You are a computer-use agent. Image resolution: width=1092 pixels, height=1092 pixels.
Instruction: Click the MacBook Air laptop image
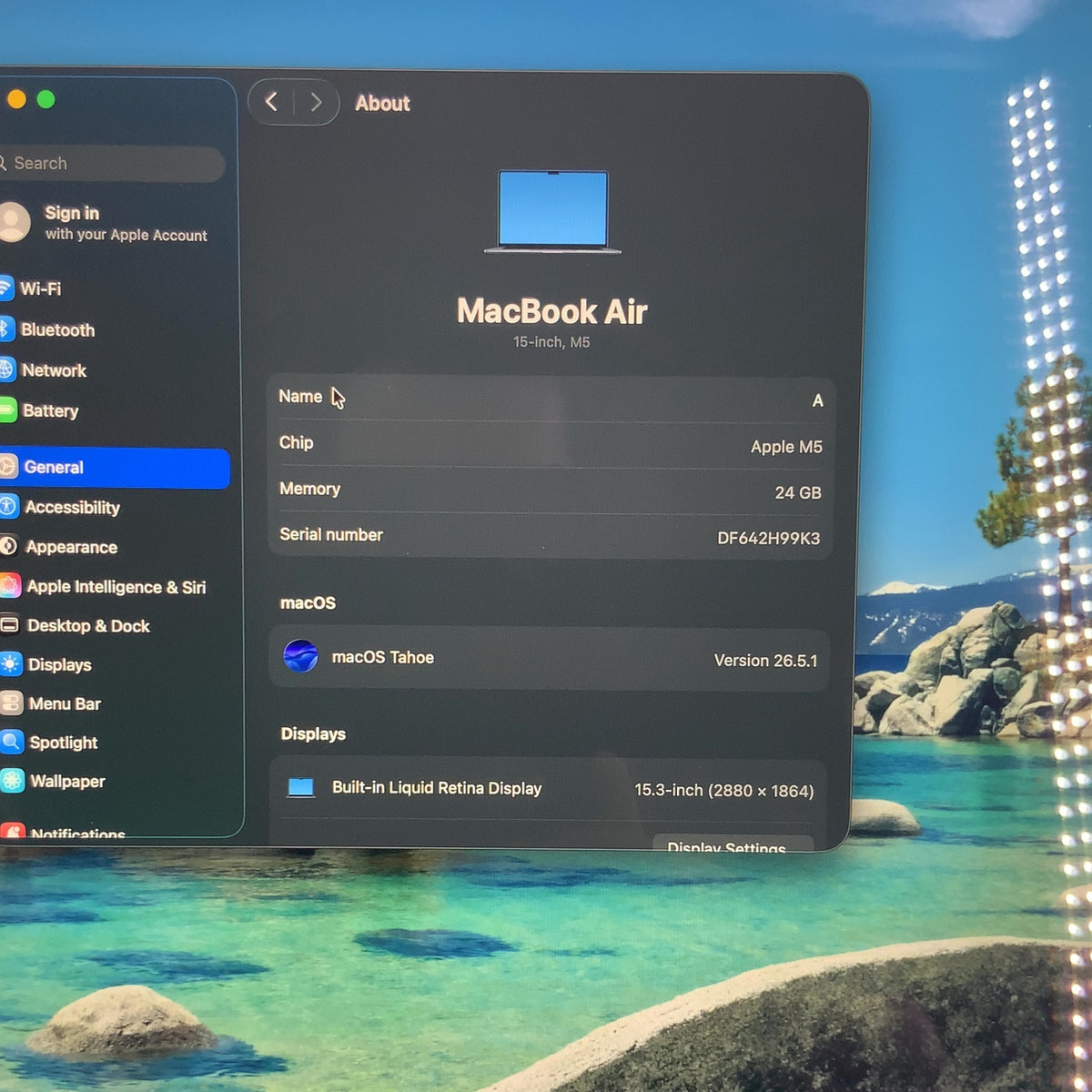tap(552, 211)
